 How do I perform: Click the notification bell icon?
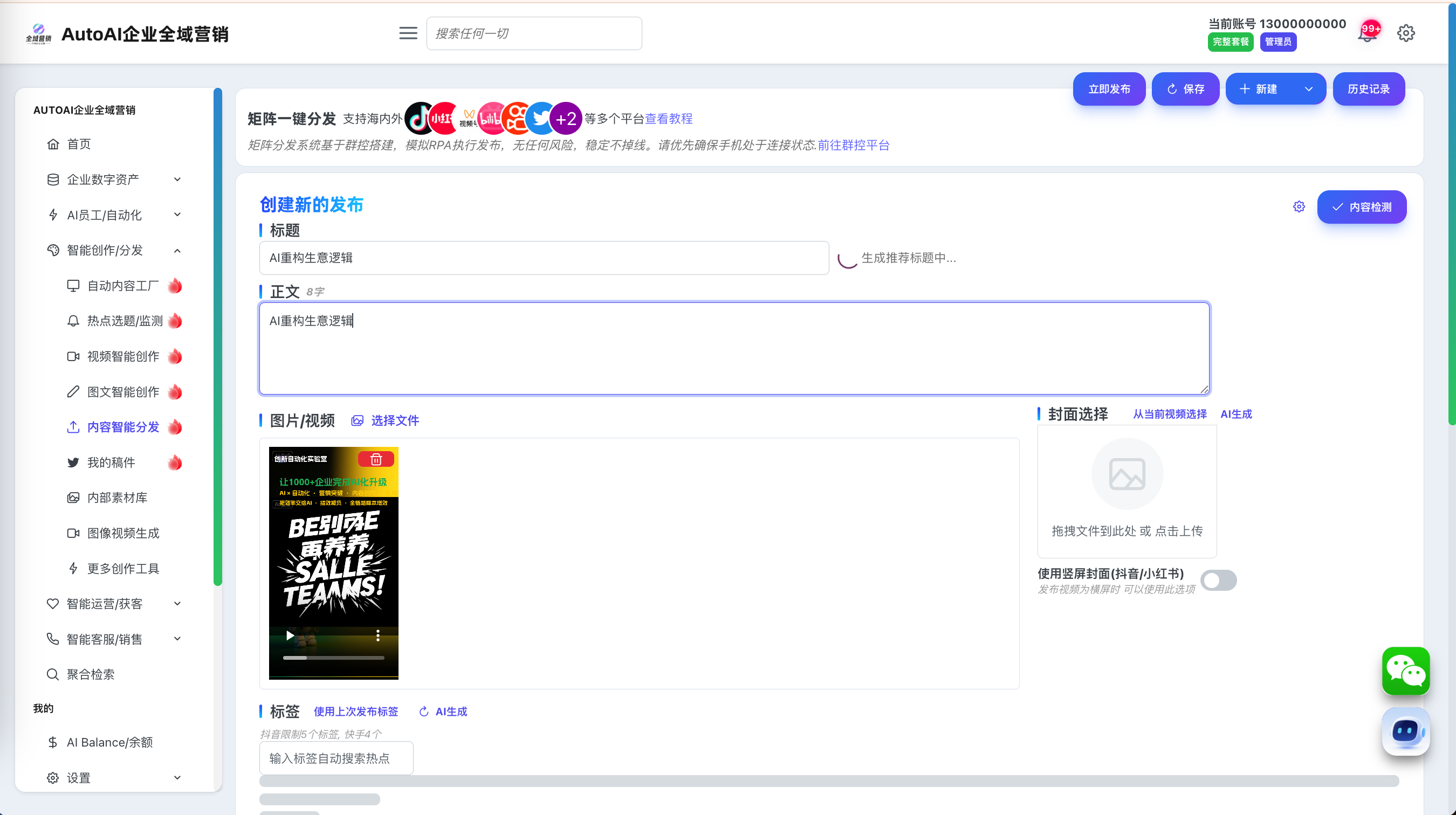1366,34
